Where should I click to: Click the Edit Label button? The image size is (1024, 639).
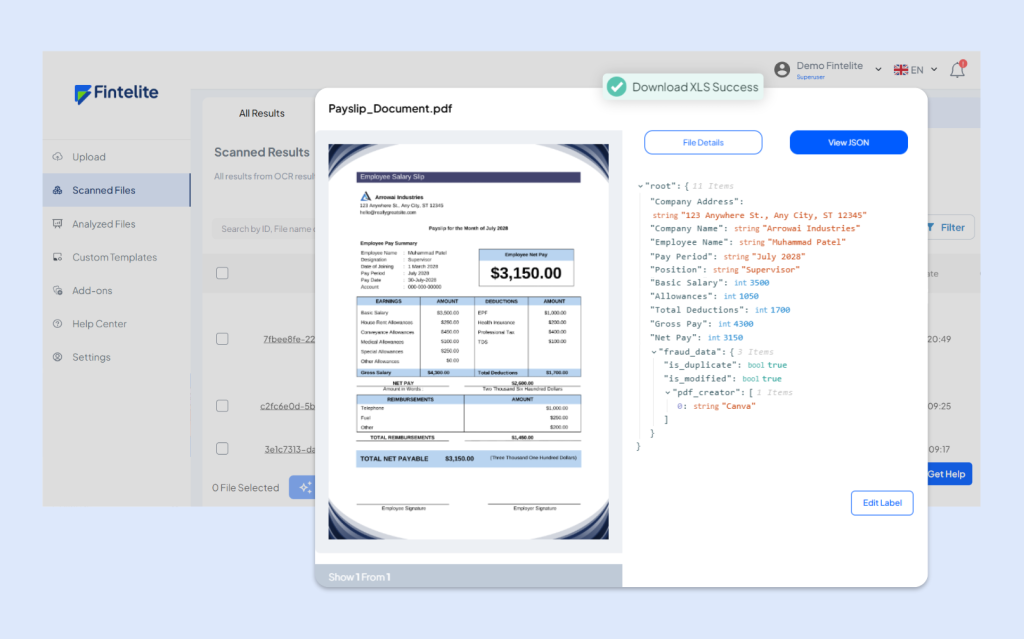882,503
